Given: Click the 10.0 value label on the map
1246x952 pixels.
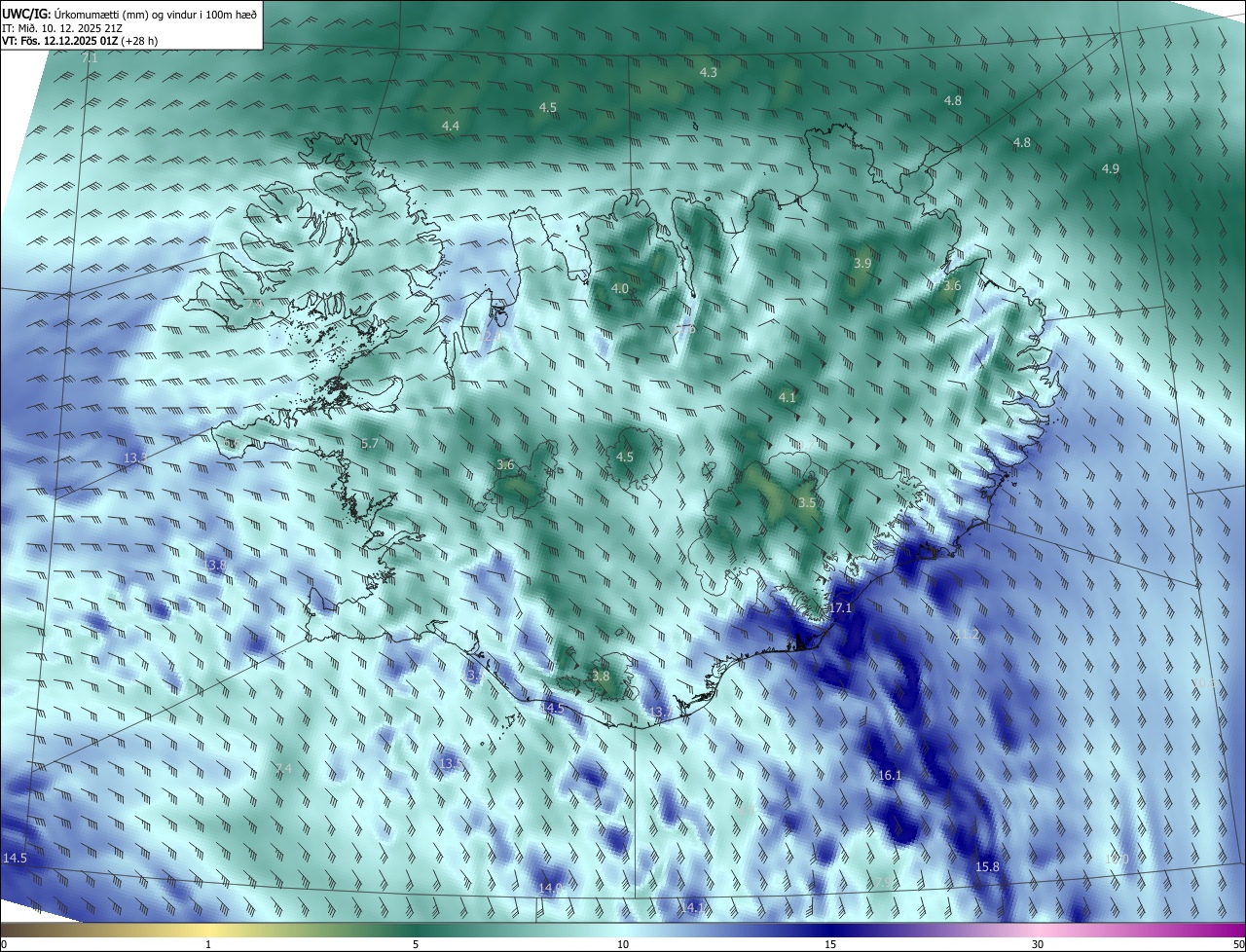Looking at the screenshot, I should click(x=1118, y=860).
